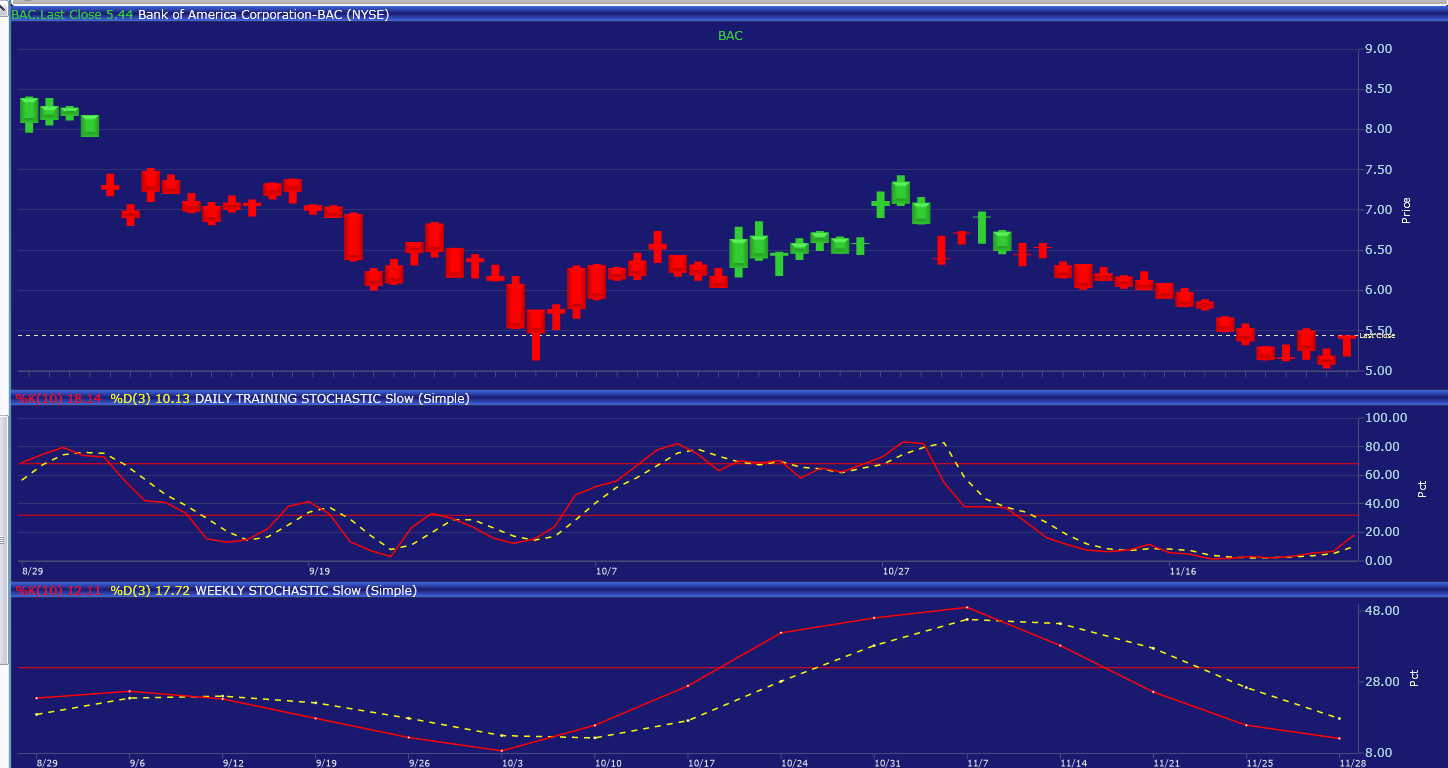Click the 20.00 level on daily stochastic axis
The image size is (1448, 768).
pyautogui.click(x=1382, y=532)
